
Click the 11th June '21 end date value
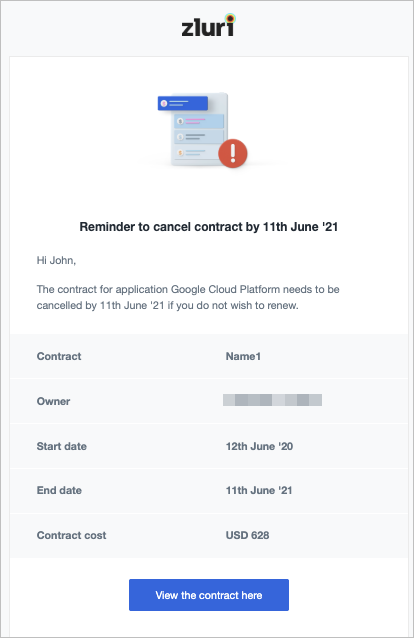click(259, 490)
